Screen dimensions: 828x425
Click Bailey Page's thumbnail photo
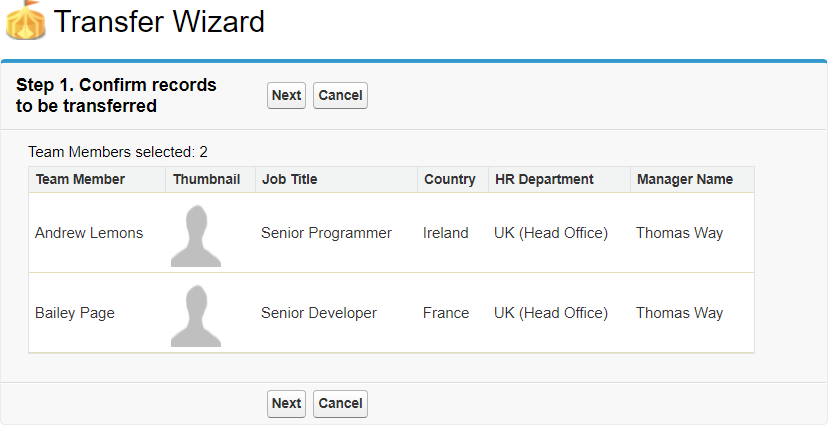point(196,314)
